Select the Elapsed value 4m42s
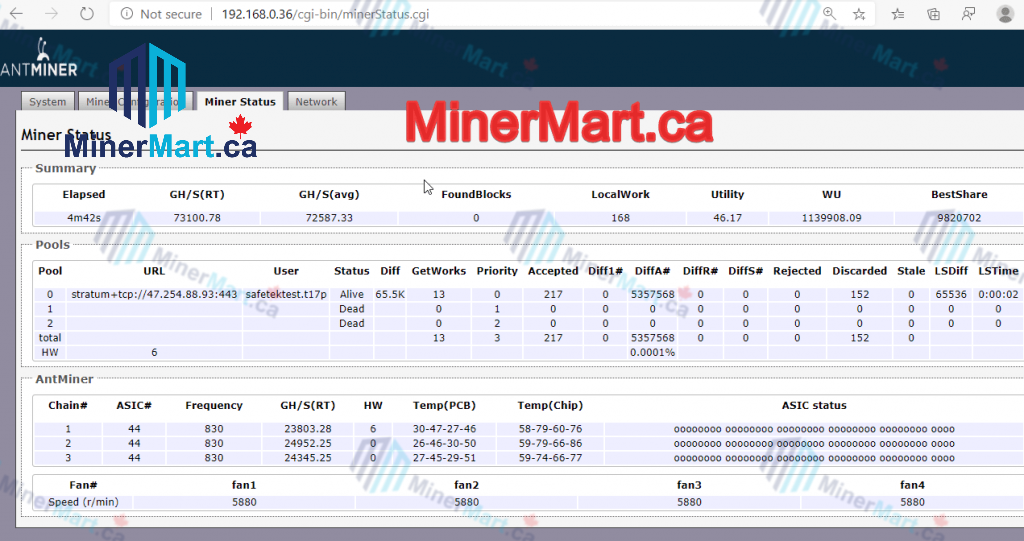 (x=84, y=218)
